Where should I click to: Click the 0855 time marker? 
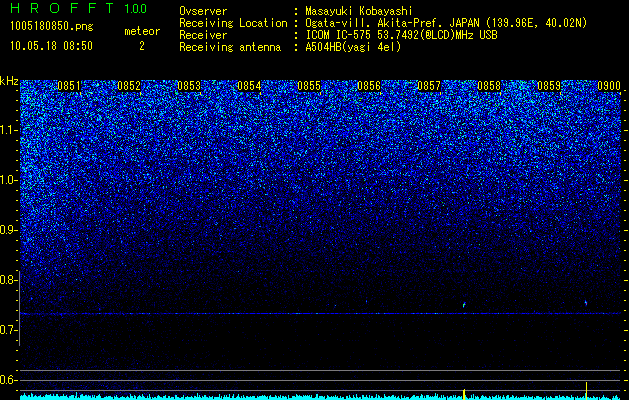[309, 86]
